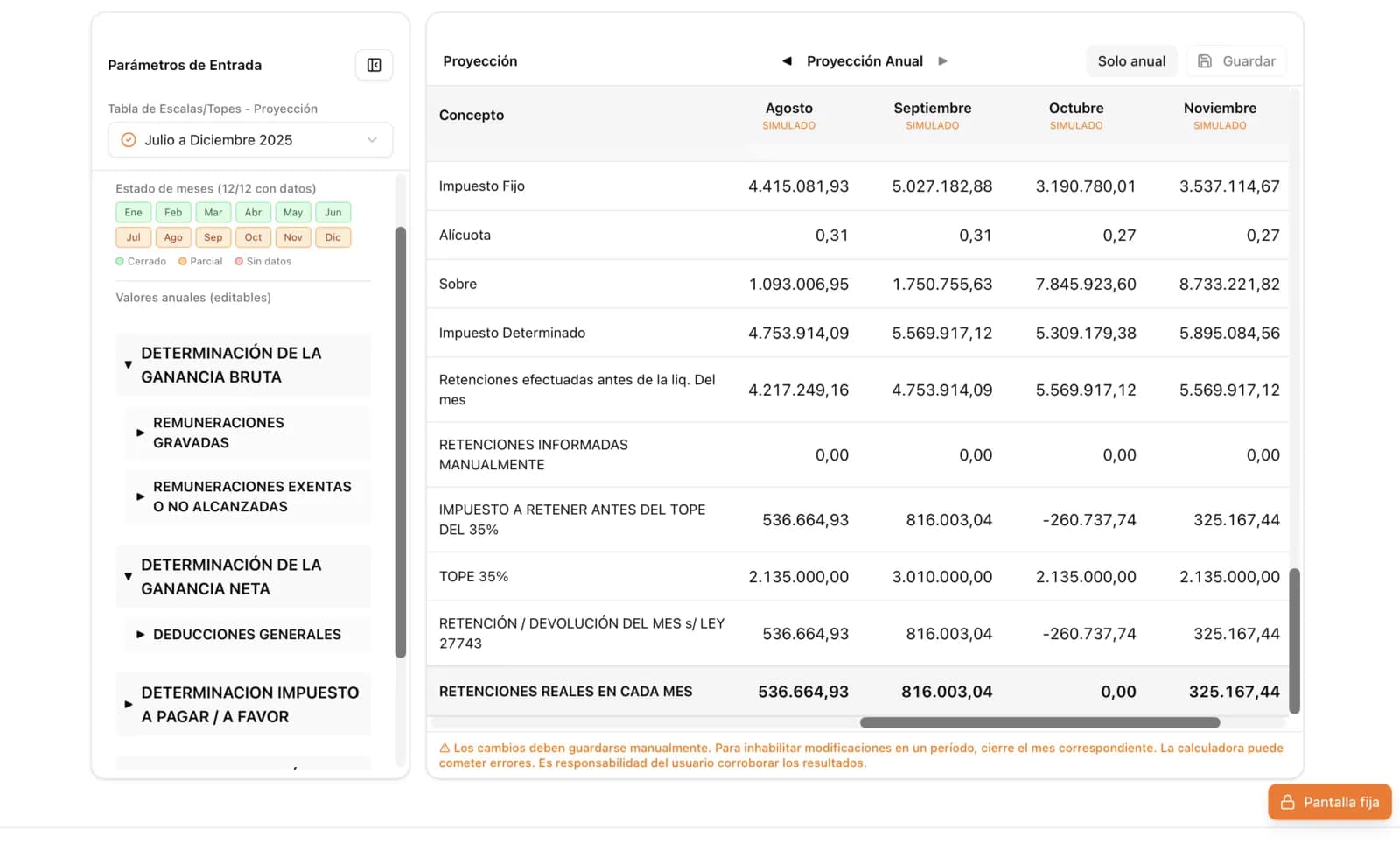Image resolution: width=1400 pixels, height=844 pixels.
Task: Click the Pantalla fija lock button
Action: tap(1329, 802)
